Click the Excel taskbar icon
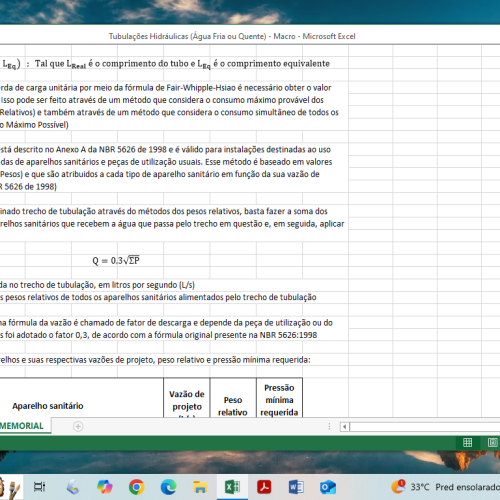Image resolution: width=500 pixels, height=500 pixels. coord(232,487)
